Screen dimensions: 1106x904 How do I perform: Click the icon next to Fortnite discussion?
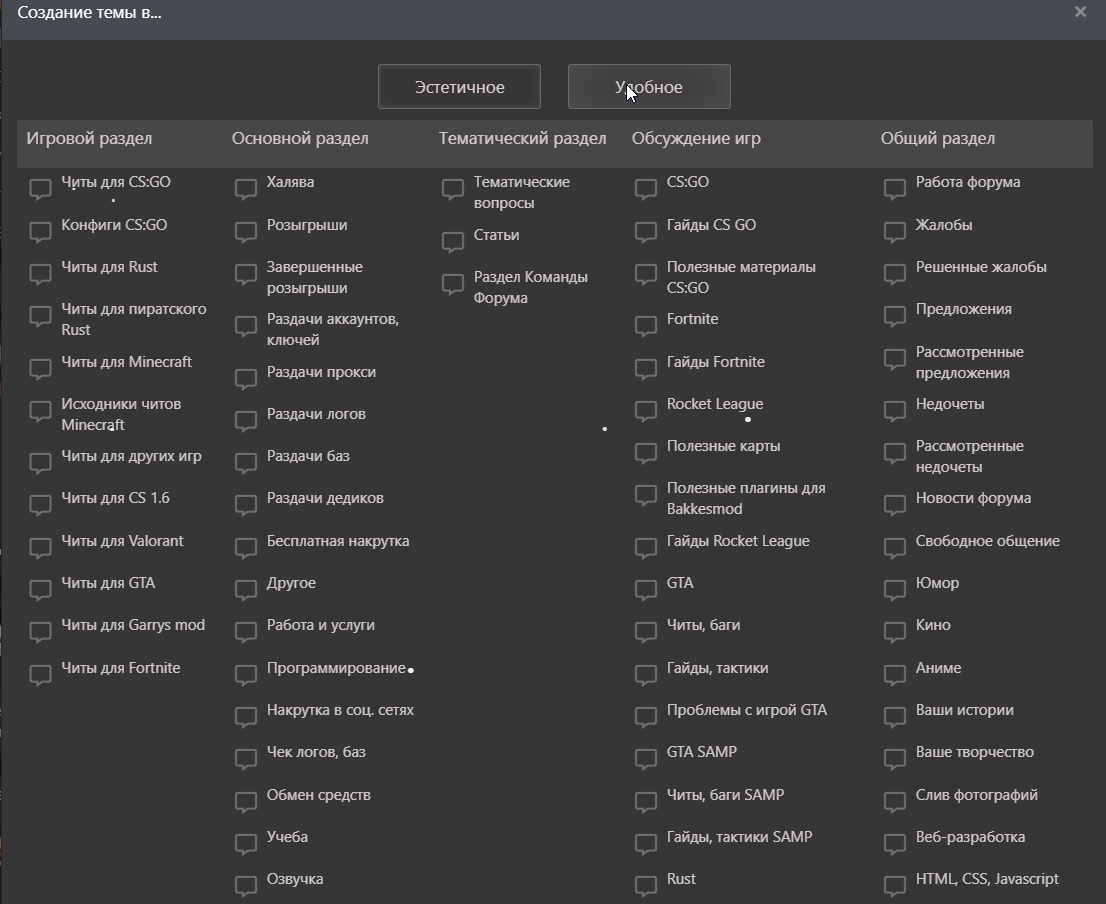point(645,326)
